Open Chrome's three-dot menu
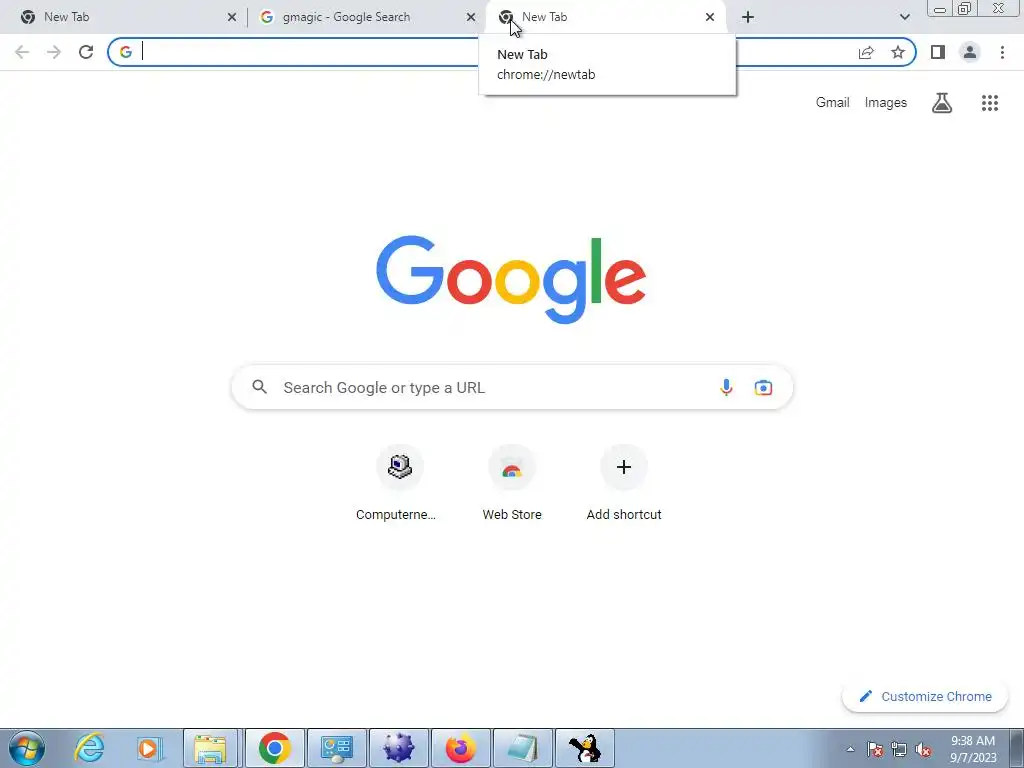1024x768 pixels. click(x=1002, y=52)
